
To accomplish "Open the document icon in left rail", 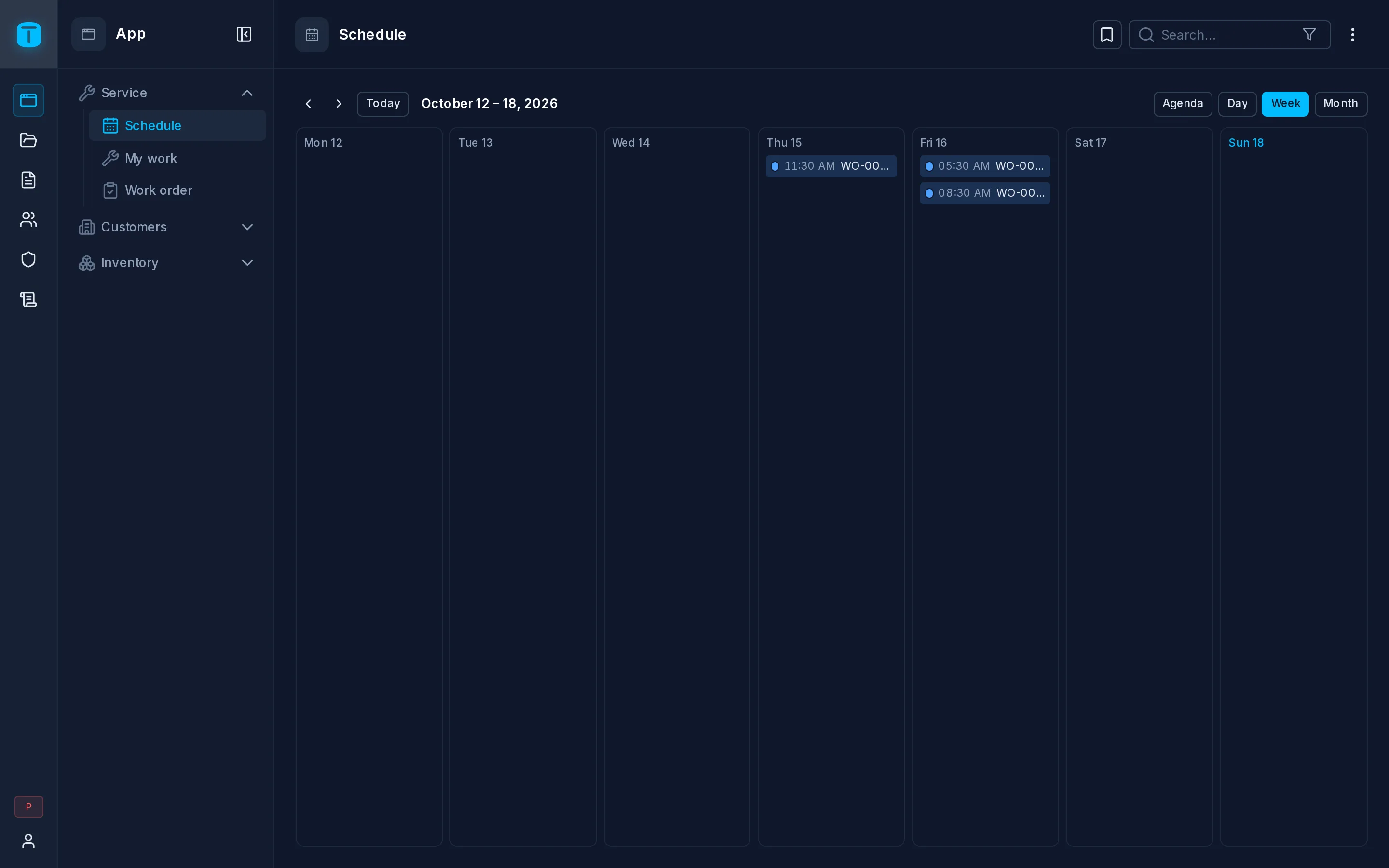I will (28, 180).
